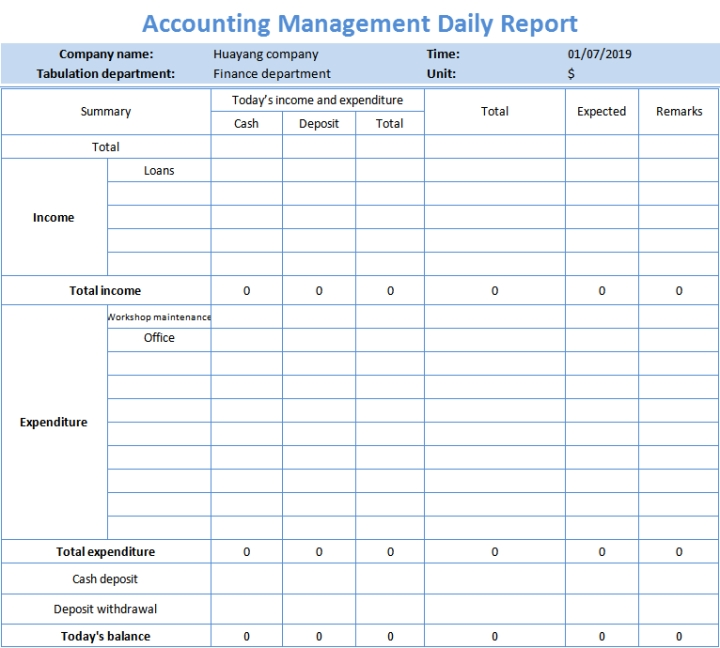The image size is (720, 648).
Task: Select the Cash column header
Action: click(x=247, y=124)
